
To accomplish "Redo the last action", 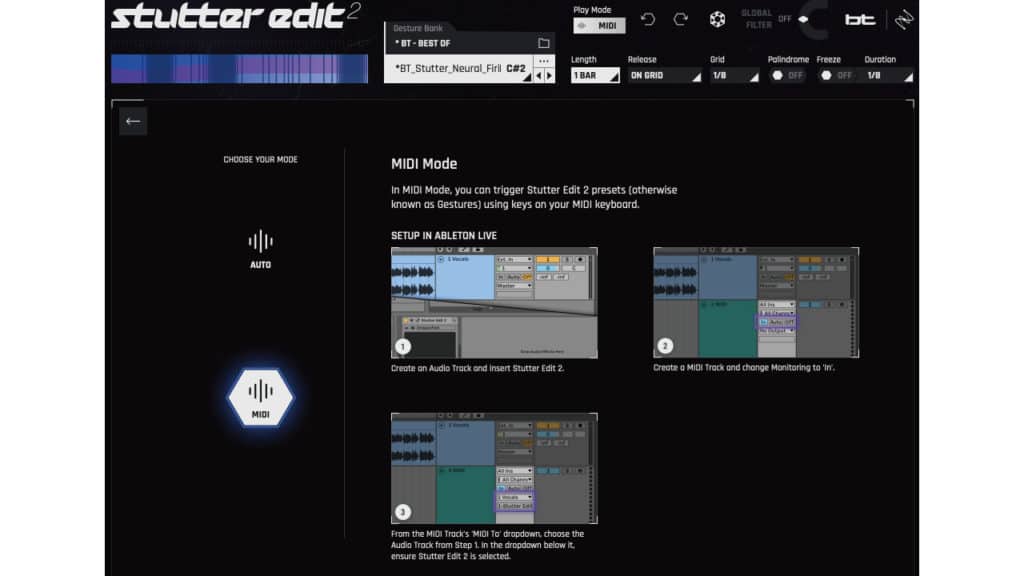I will click(x=680, y=20).
